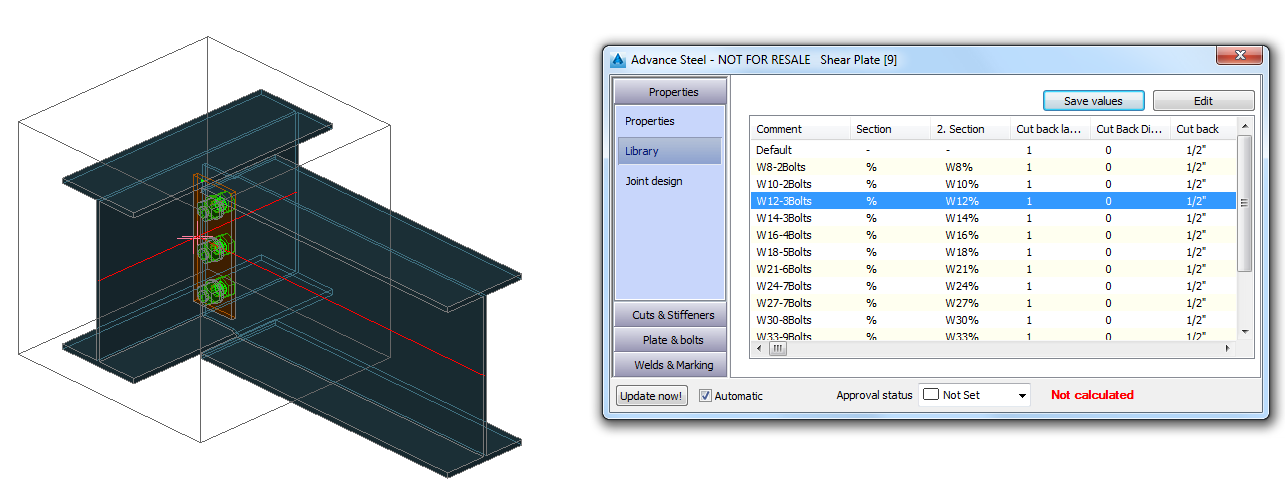Close the Shear Plate dialog
The image size is (1285, 490).
click(1239, 56)
